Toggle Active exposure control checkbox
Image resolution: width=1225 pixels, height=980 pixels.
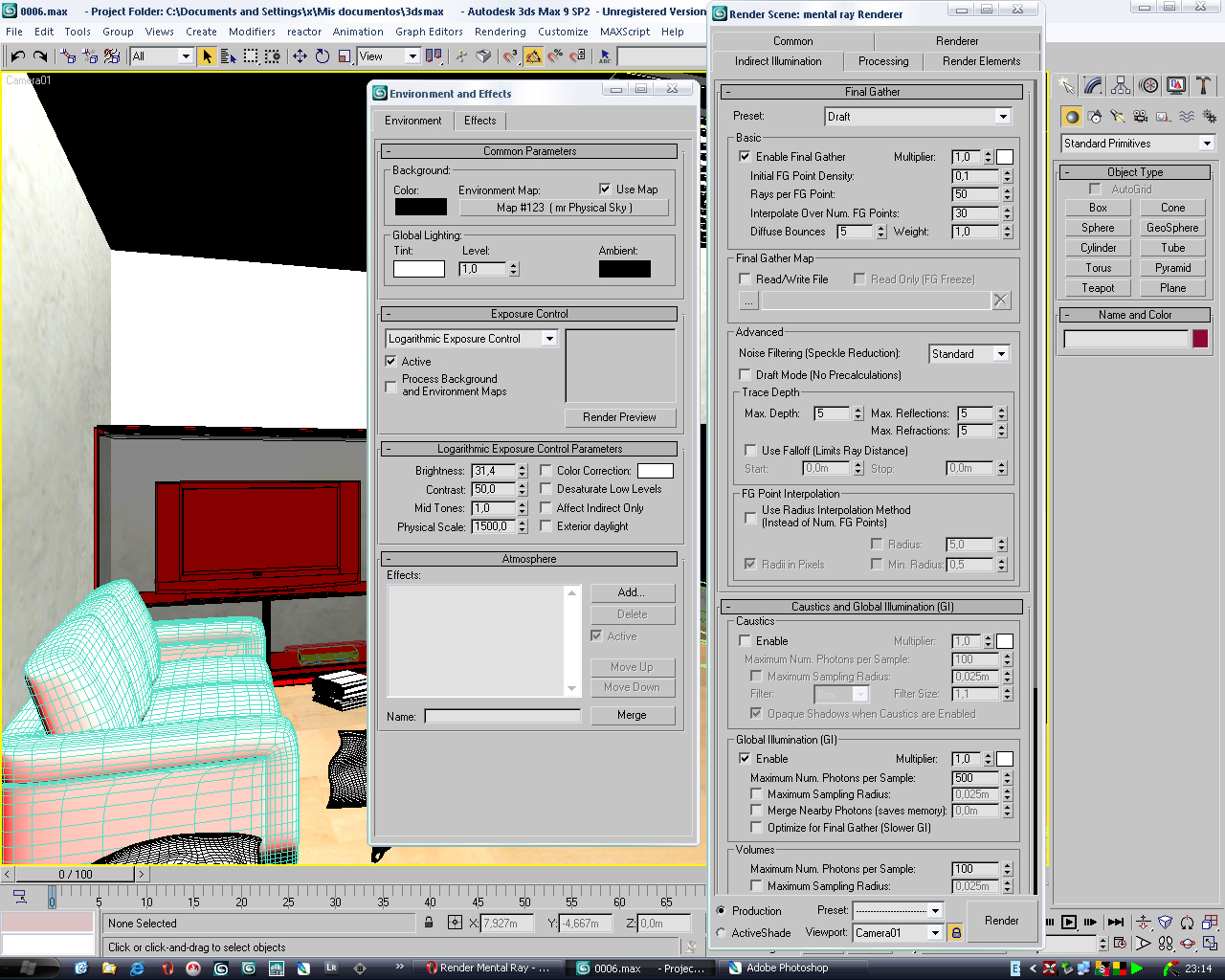(x=390, y=362)
